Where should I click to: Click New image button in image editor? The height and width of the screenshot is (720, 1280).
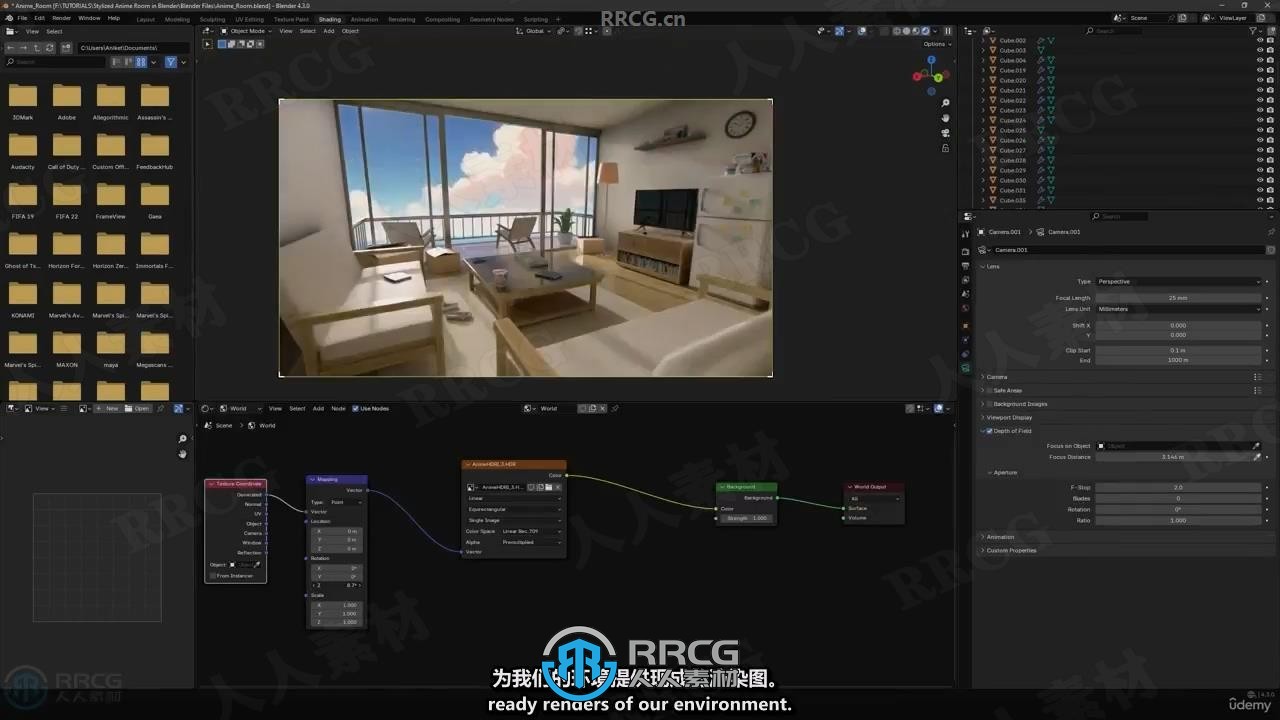pos(108,408)
